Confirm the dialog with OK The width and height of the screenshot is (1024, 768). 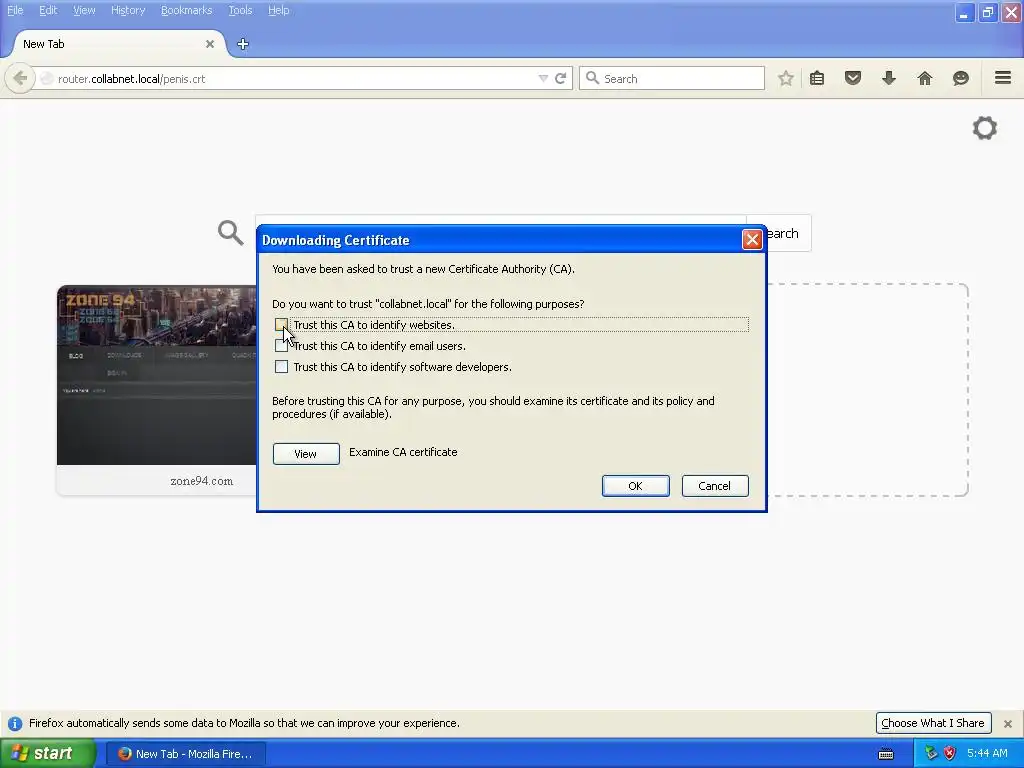click(x=635, y=486)
